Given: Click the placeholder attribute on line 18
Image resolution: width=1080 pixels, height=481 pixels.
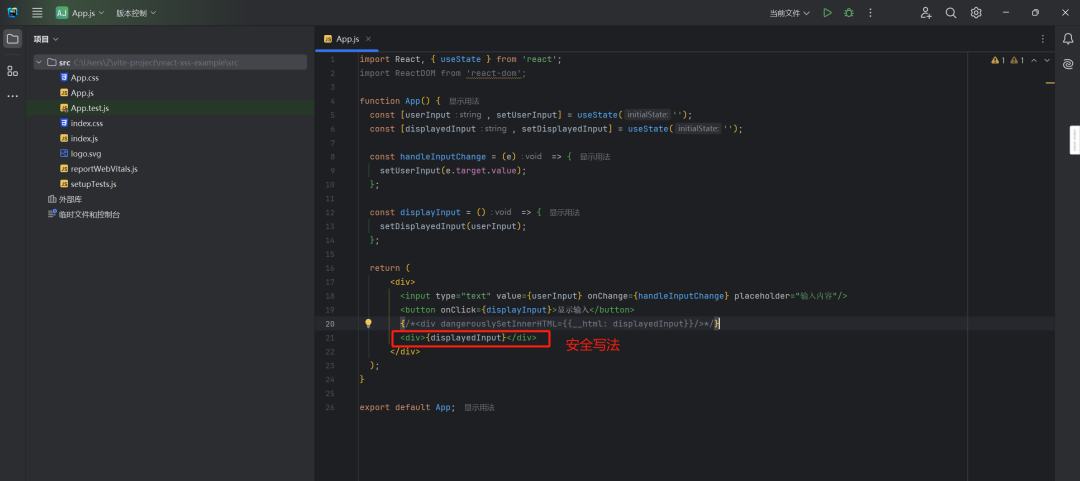Looking at the screenshot, I should pyautogui.click(x=786, y=296).
